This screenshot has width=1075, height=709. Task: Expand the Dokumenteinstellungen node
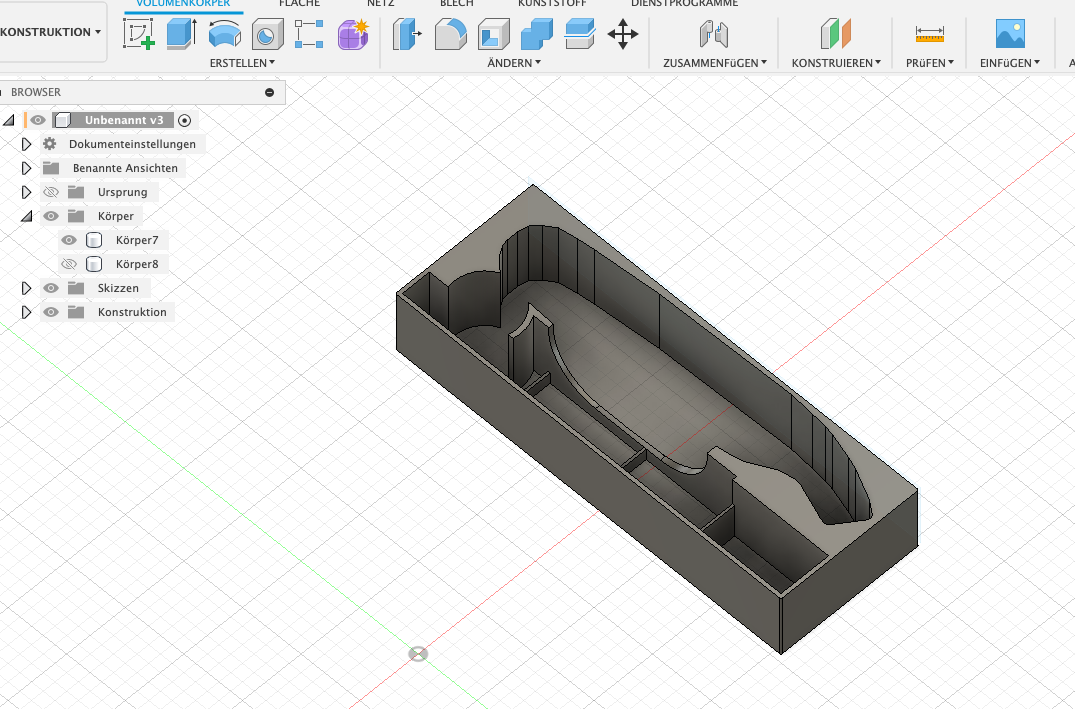point(27,144)
